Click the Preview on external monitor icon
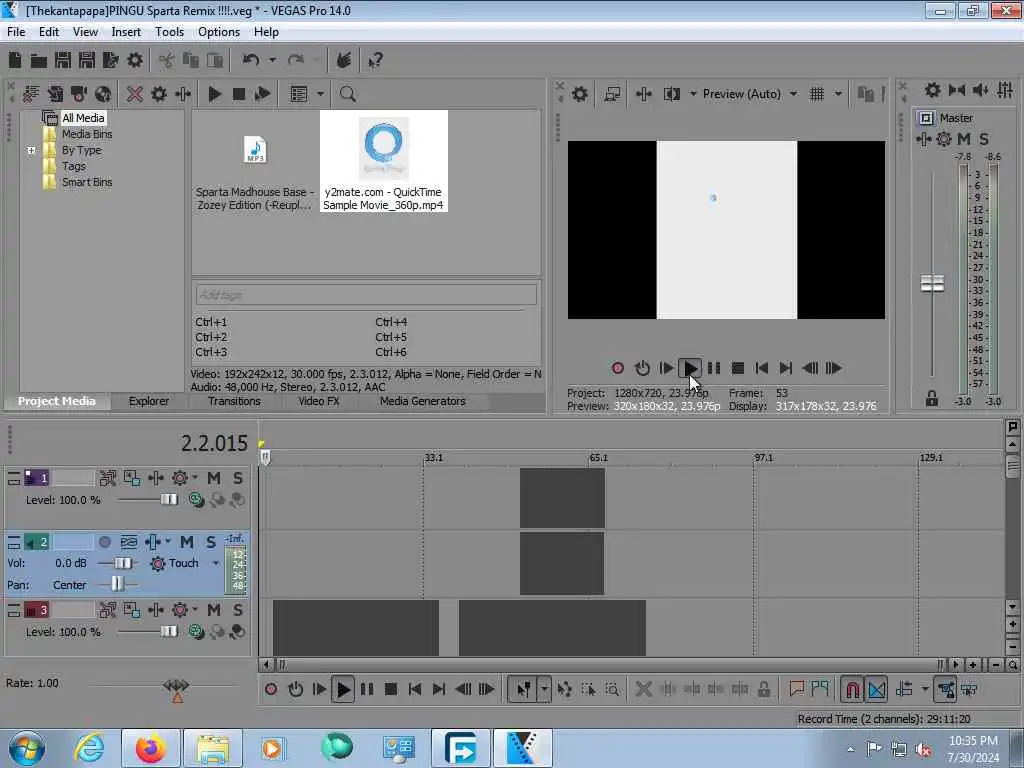The image size is (1024, 768). point(612,94)
